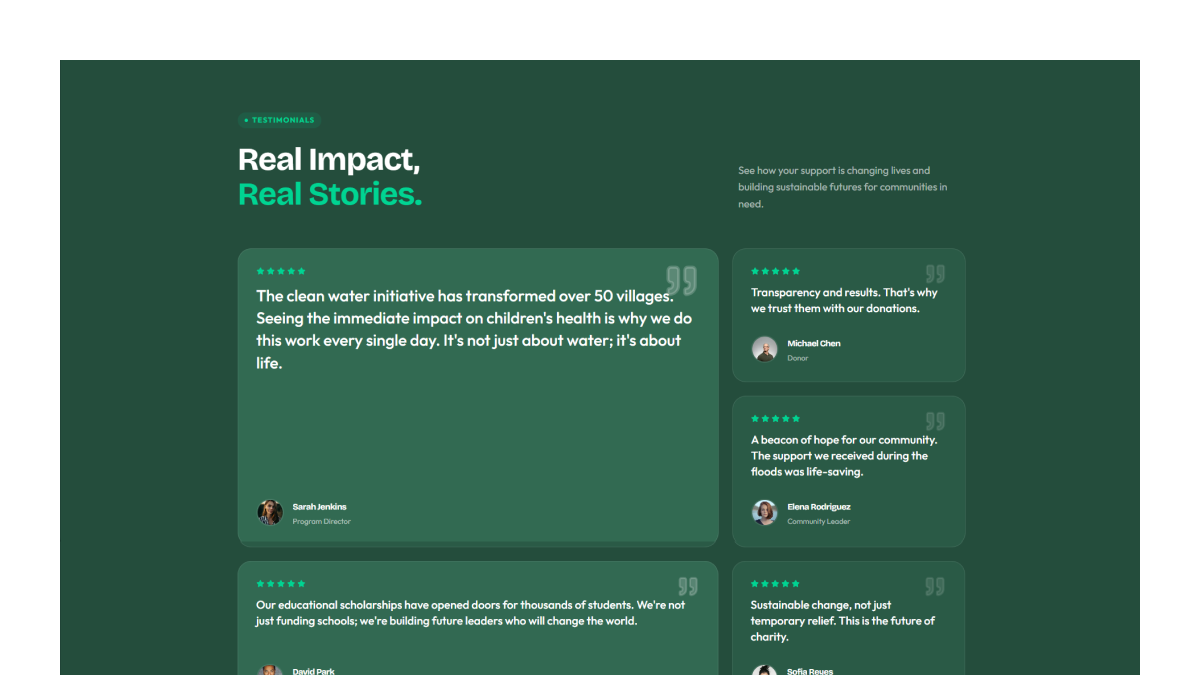Click Sarah Jenkins' avatar photo
Image resolution: width=1200 pixels, height=675 pixels.
pyautogui.click(x=270, y=512)
